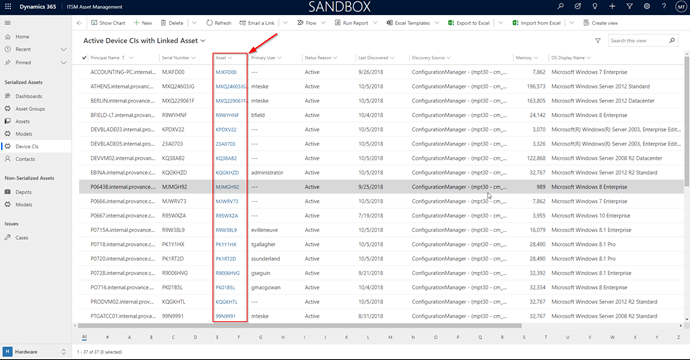Image resolution: width=690 pixels, height=360 pixels.
Task: Click the ACCOUNTING-PC.internal principal name cell
Action: [123, 72]
